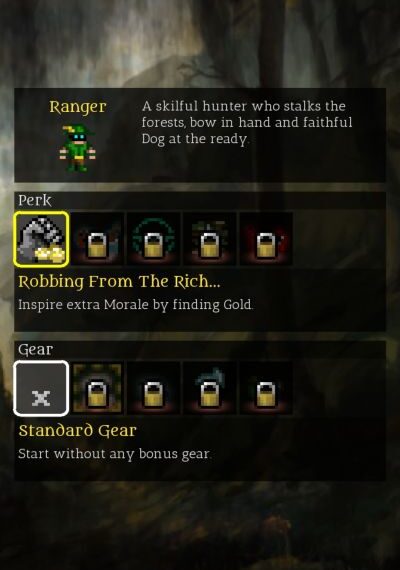Image resolution: width=400 pixels, height=570 pixels.
Task: Click the second locked perk slot
Action: pos(97,239)
